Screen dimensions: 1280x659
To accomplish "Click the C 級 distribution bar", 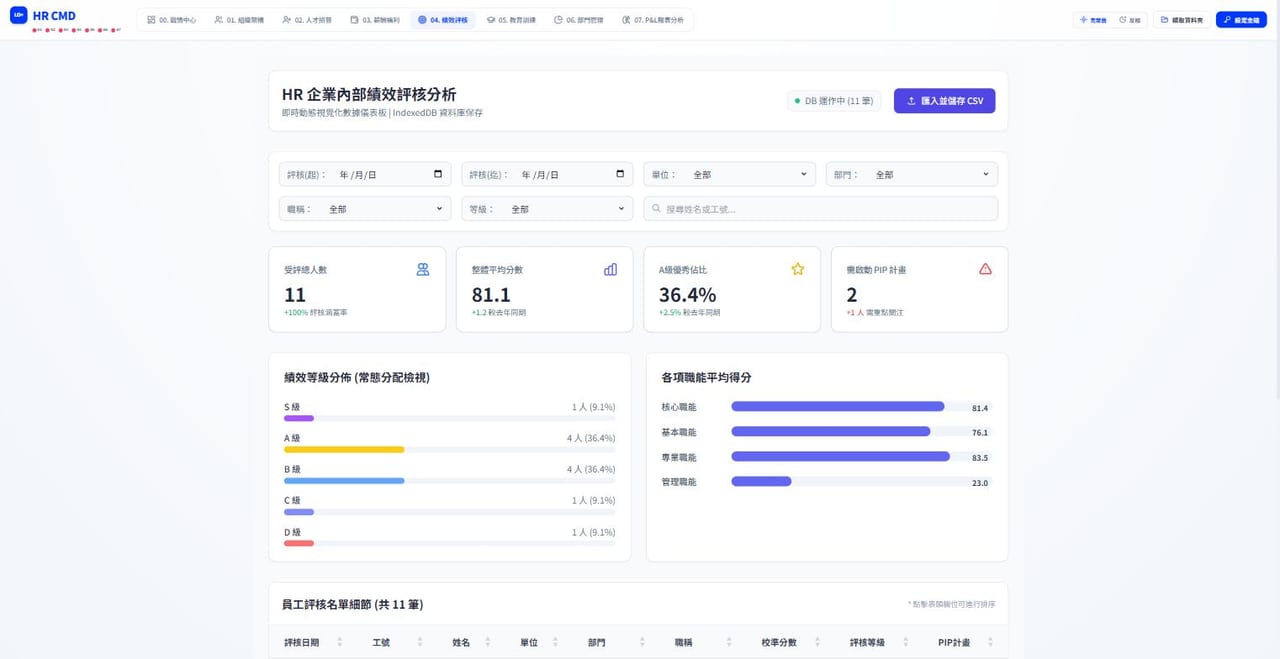I will coord(299,511).
